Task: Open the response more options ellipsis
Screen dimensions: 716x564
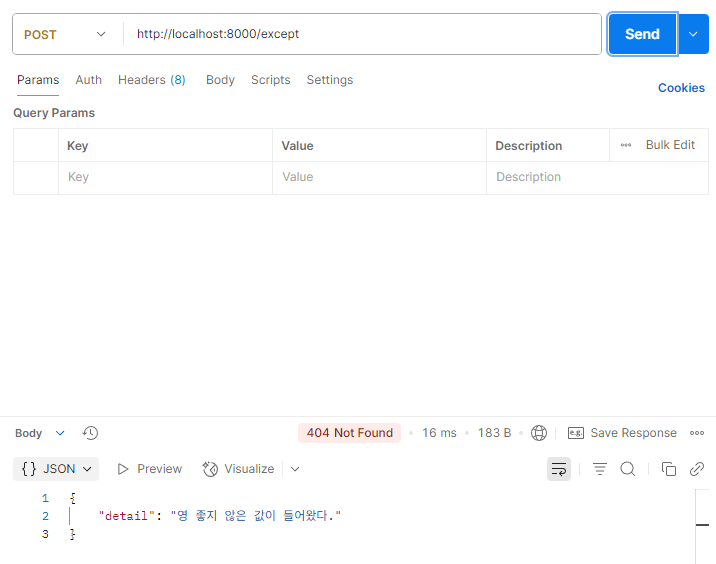Action: coord(697,433)
